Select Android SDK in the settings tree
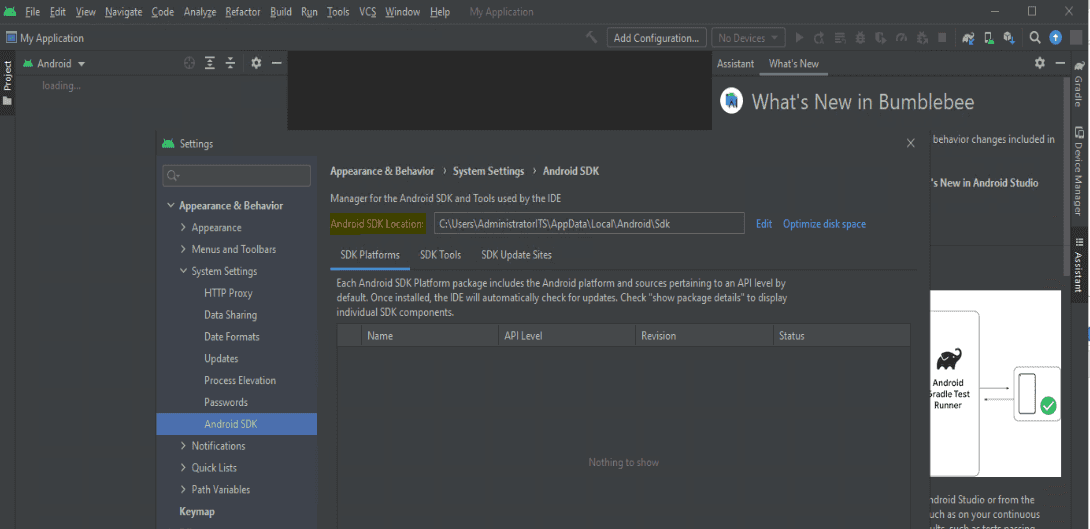This screenshot has width=1090, height=529. 236,424
